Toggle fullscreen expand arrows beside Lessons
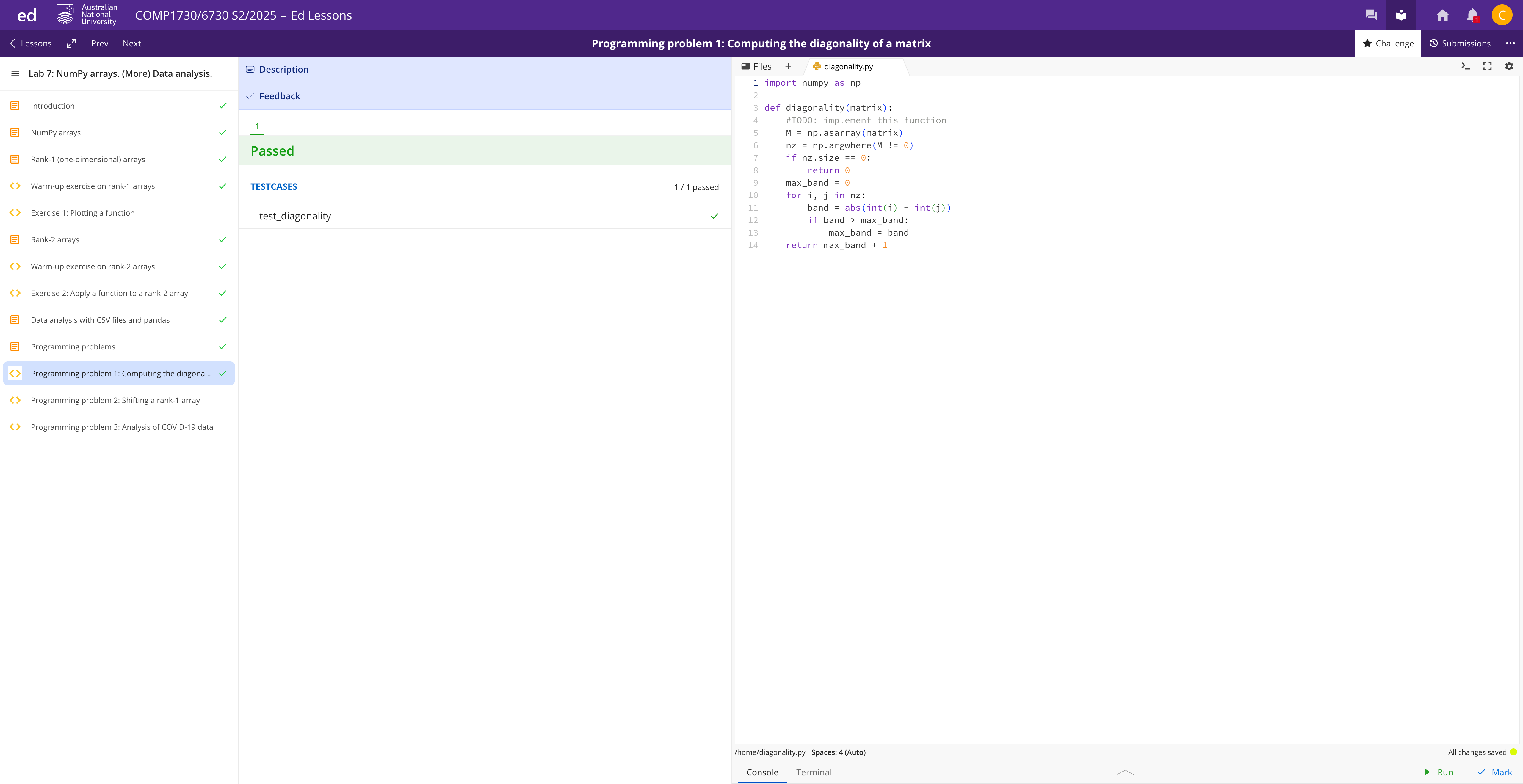The image size is (1523, 784). [x=71, y=43]
